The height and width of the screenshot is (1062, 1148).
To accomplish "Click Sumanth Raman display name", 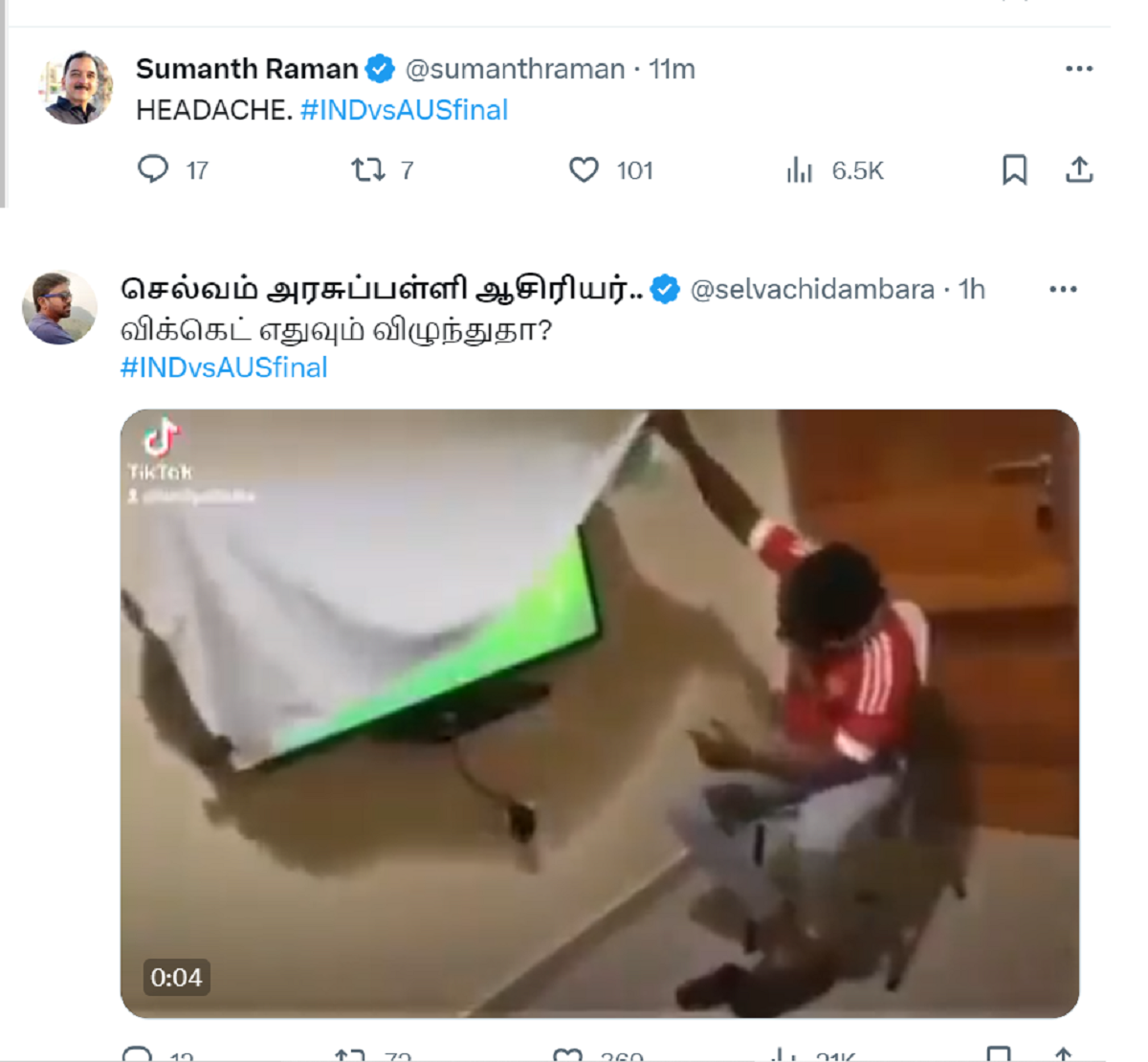I will [247, 69].
